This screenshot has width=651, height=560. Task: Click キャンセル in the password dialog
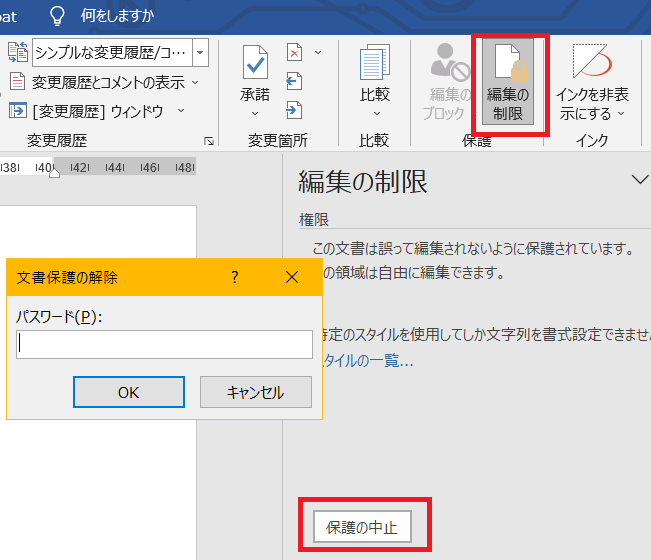(255, 392)
